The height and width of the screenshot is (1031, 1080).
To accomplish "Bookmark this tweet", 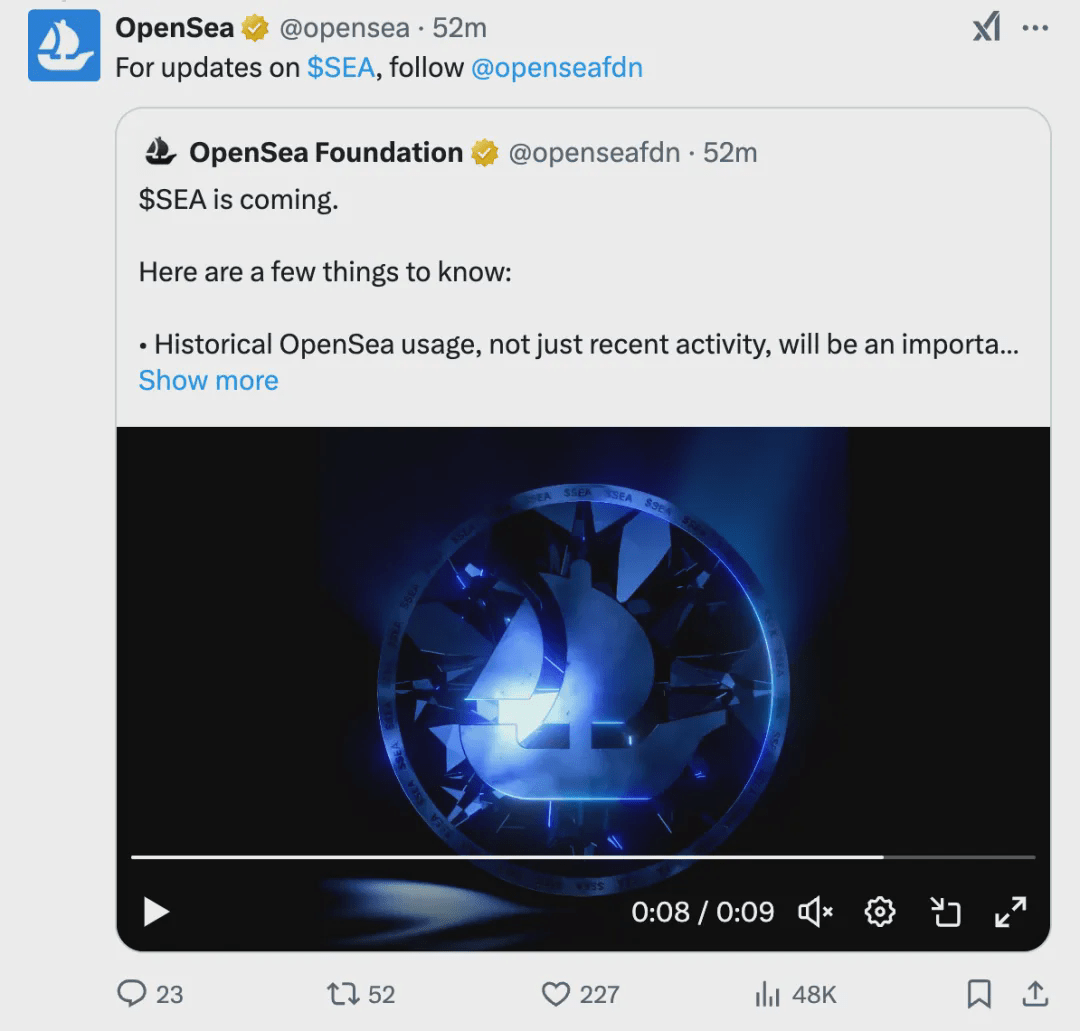I will [979, 993].
